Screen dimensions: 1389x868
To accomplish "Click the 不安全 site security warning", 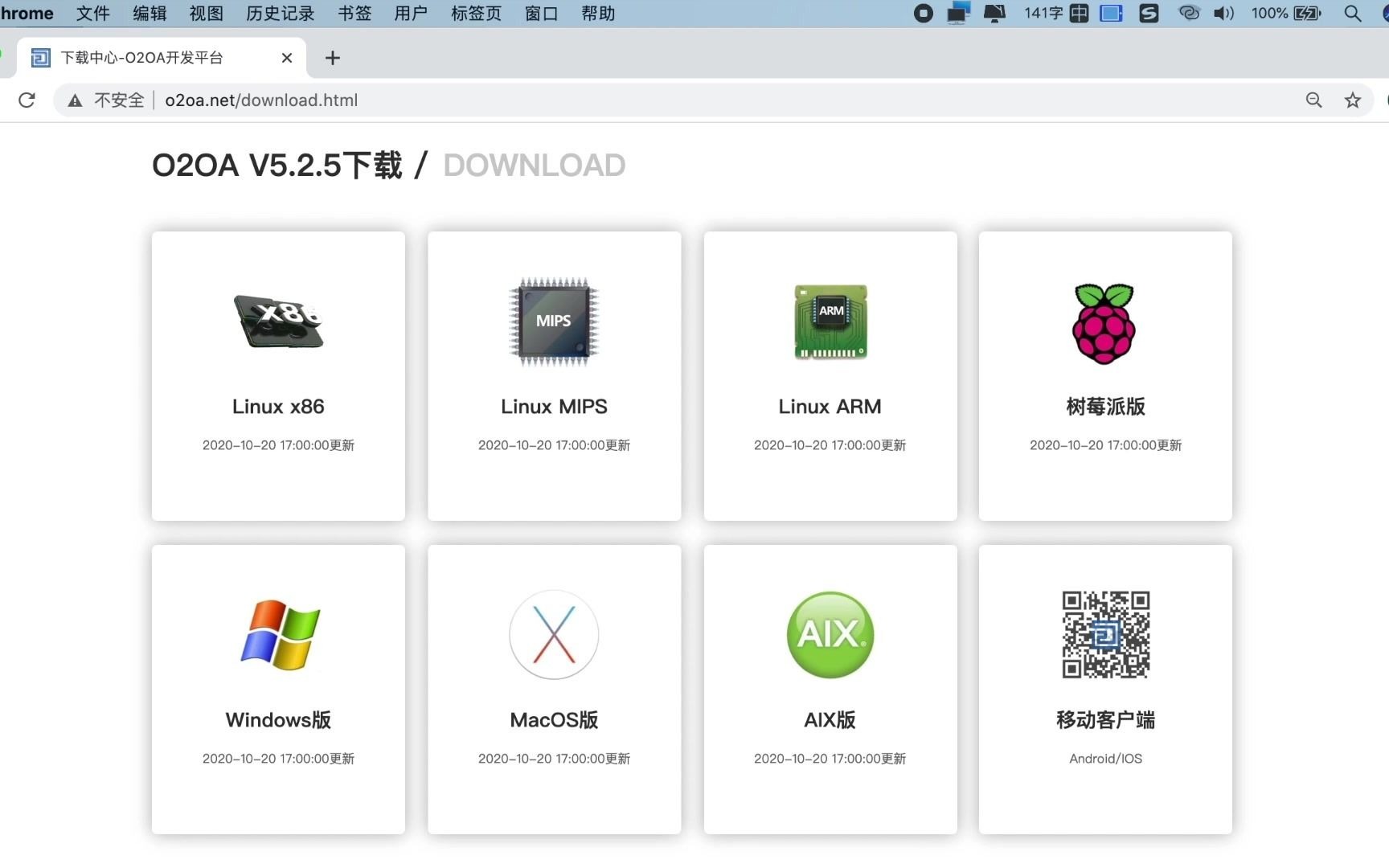I will click(x=106, y=100).
